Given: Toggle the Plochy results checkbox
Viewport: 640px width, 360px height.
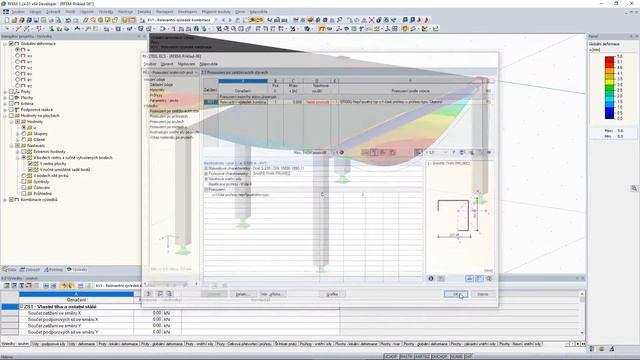Looking at the screenshot, I should pyautogui.click(x=11, y=98).
